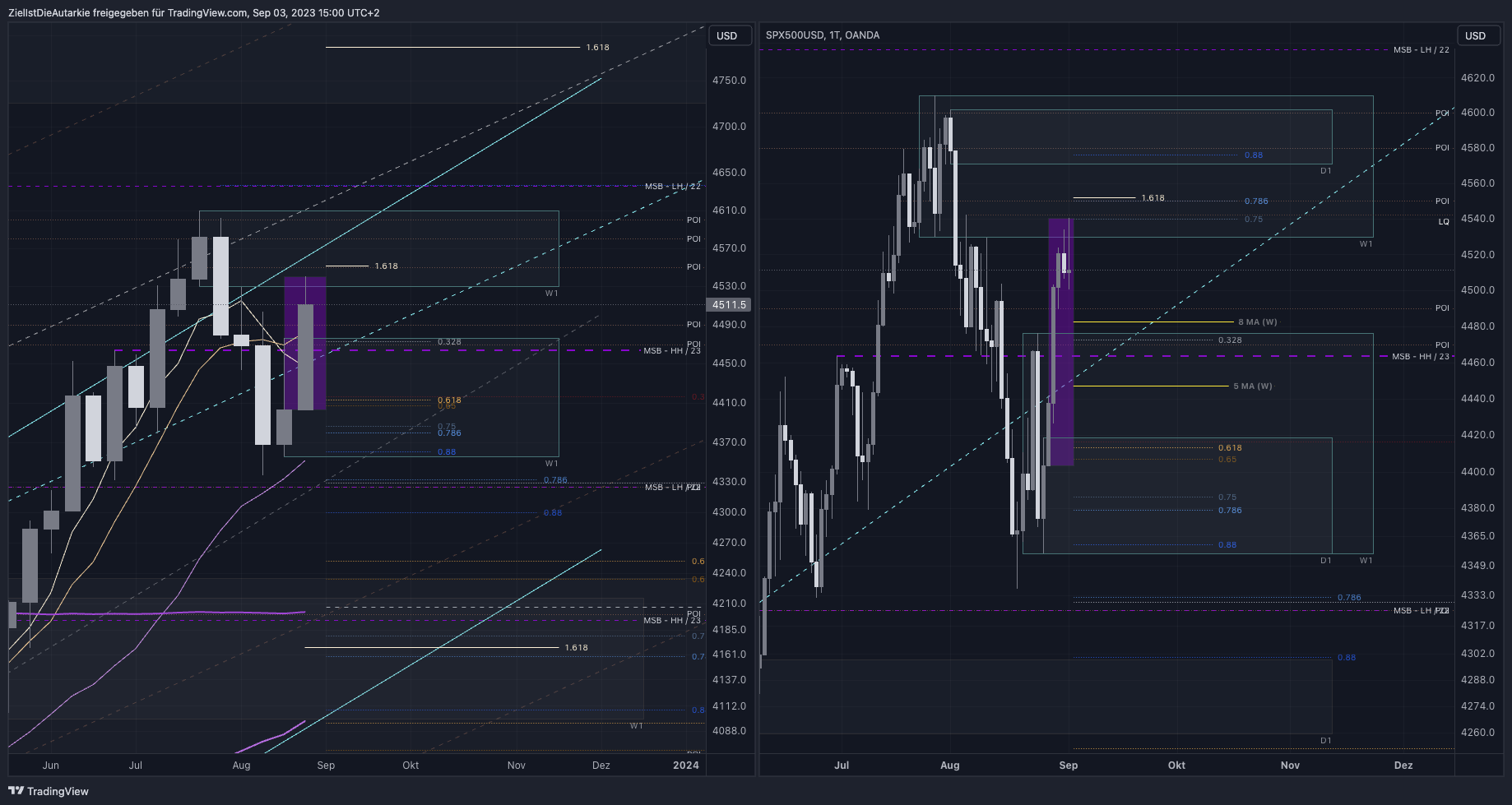Select the MSB - LH / 22 label on left chart

tap(673, 187)
